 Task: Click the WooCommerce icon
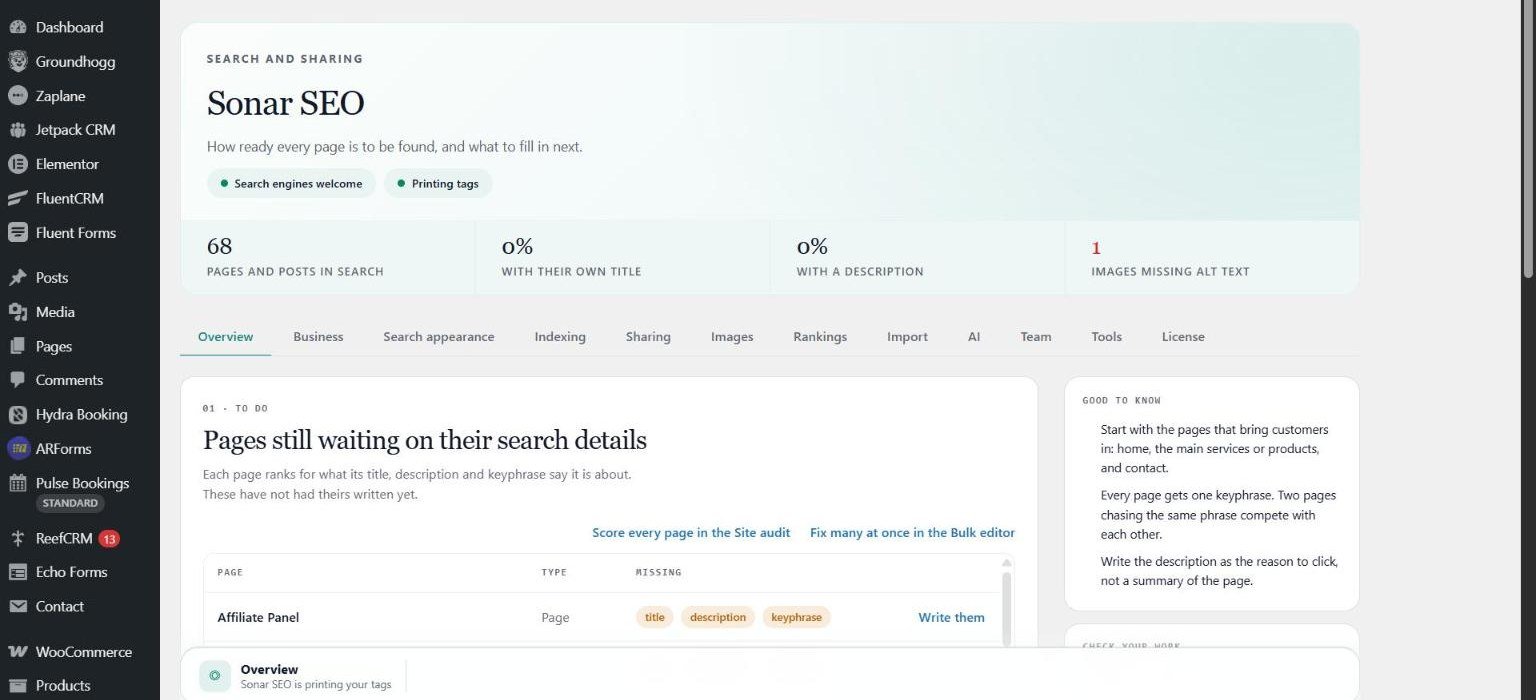[17, 652]
